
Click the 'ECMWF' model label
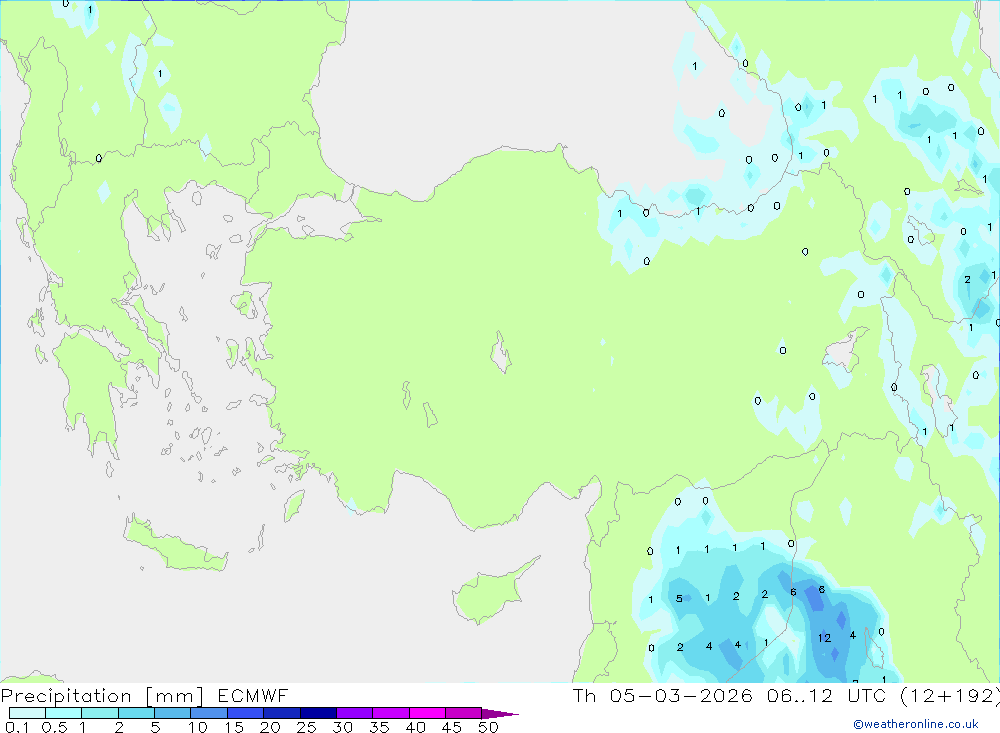pyautogui.click(x=253, y=695)
